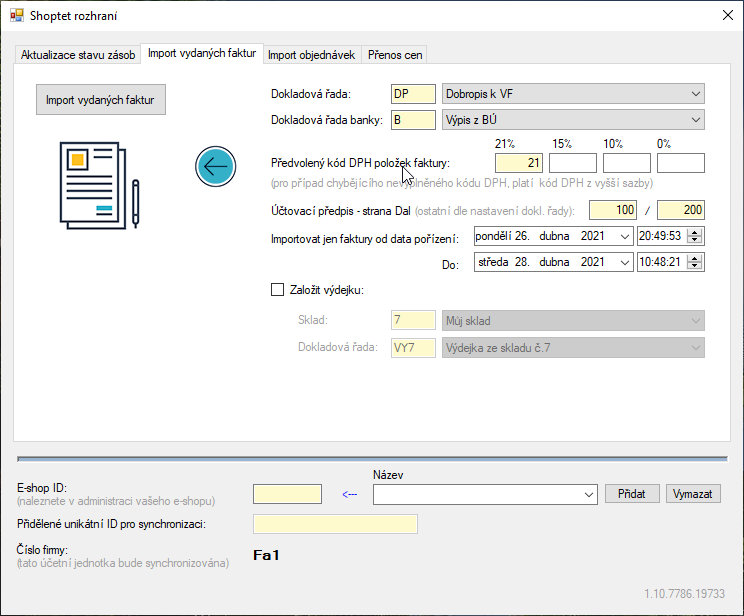The height and width of the screenshot is (616, 744).
Task: Close the Shoptet rozhraní window
Action: click(x=727, y=15)
